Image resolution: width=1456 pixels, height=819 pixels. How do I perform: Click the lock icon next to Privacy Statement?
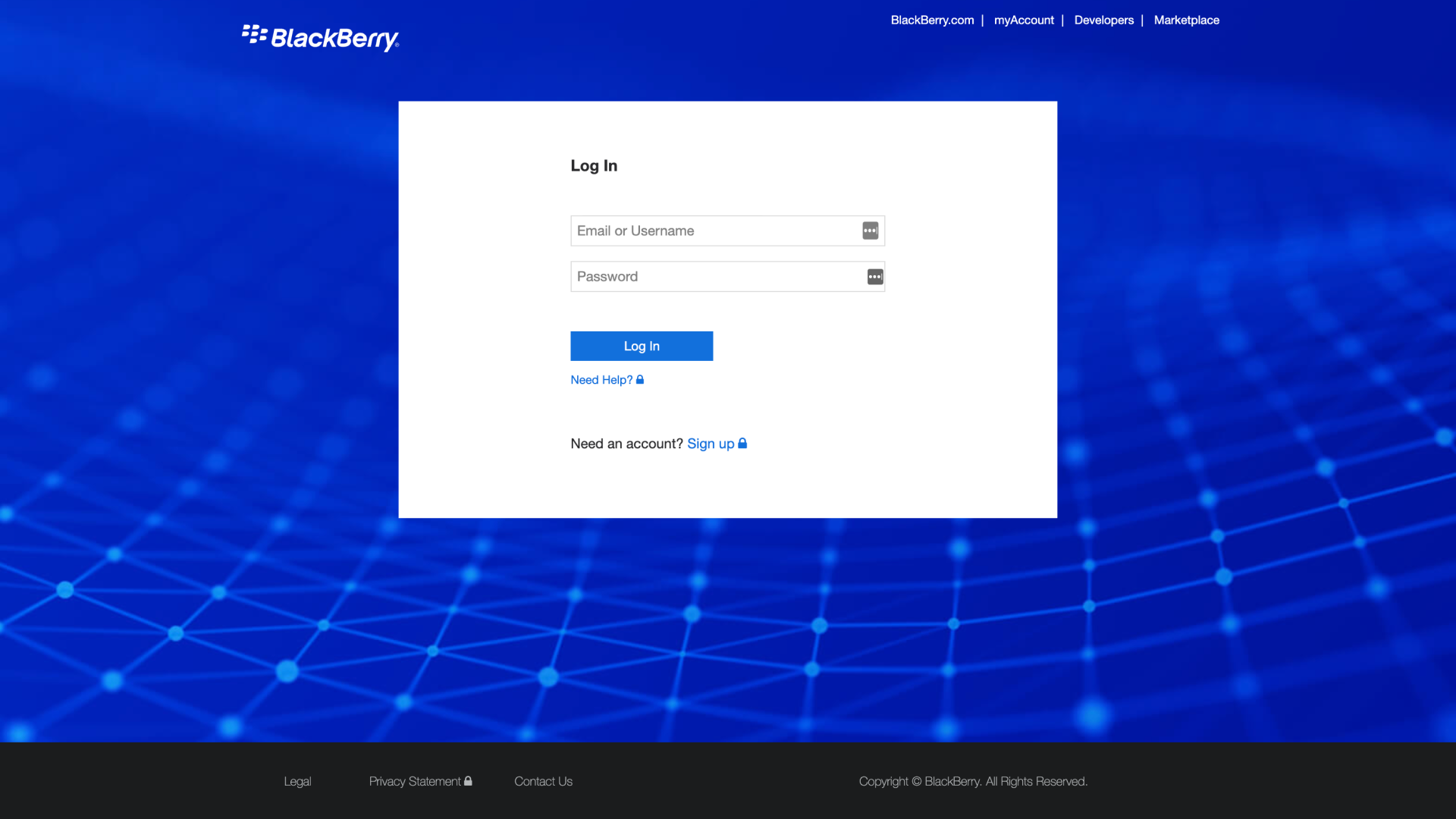(467, 781)
